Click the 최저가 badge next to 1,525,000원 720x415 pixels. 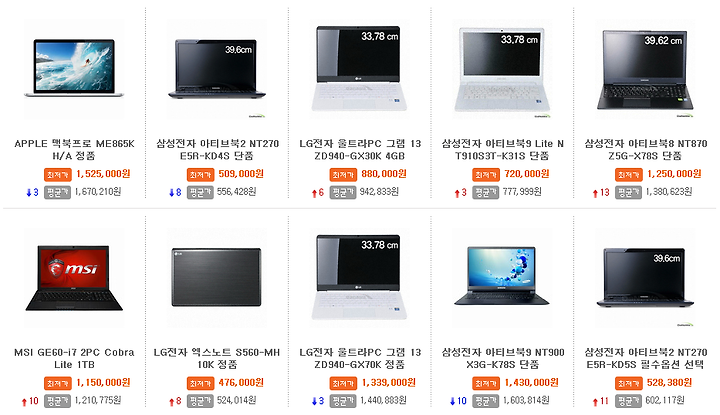click(57, 174)
